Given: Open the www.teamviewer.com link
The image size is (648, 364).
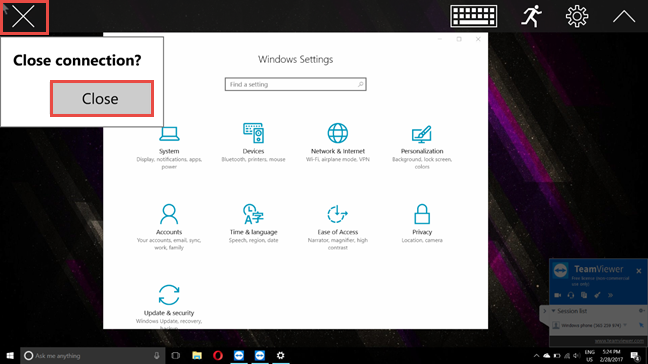Looking at the screenshot, I should pos(619,341).
